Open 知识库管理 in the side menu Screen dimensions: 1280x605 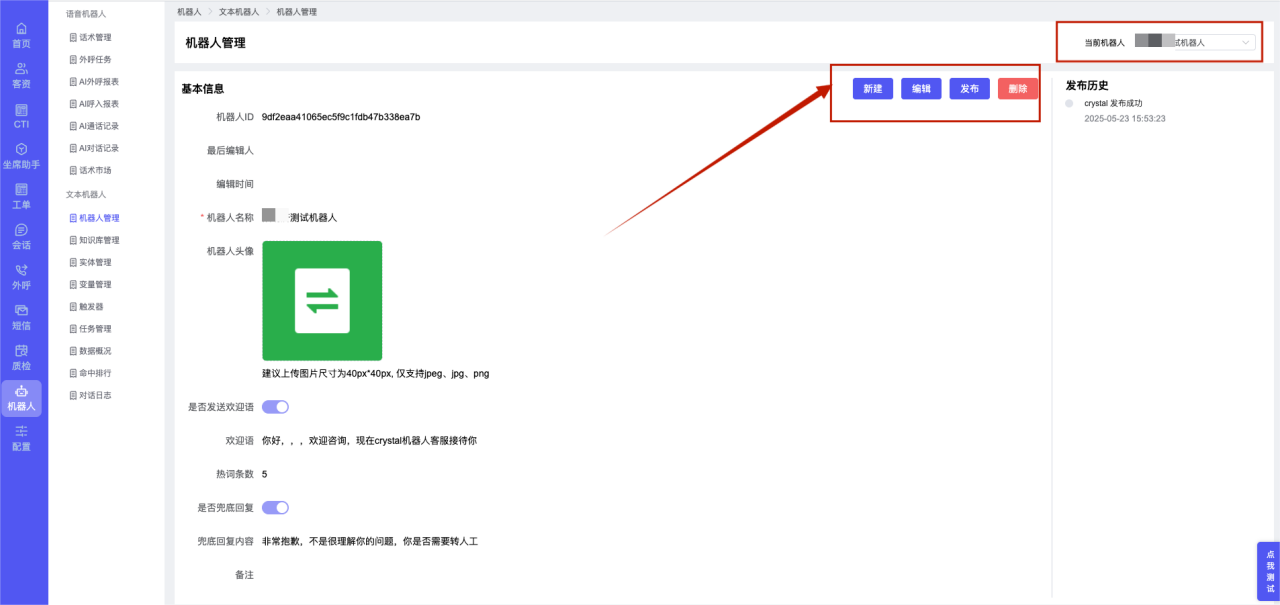pyautogui.click(x=99, y=240)
